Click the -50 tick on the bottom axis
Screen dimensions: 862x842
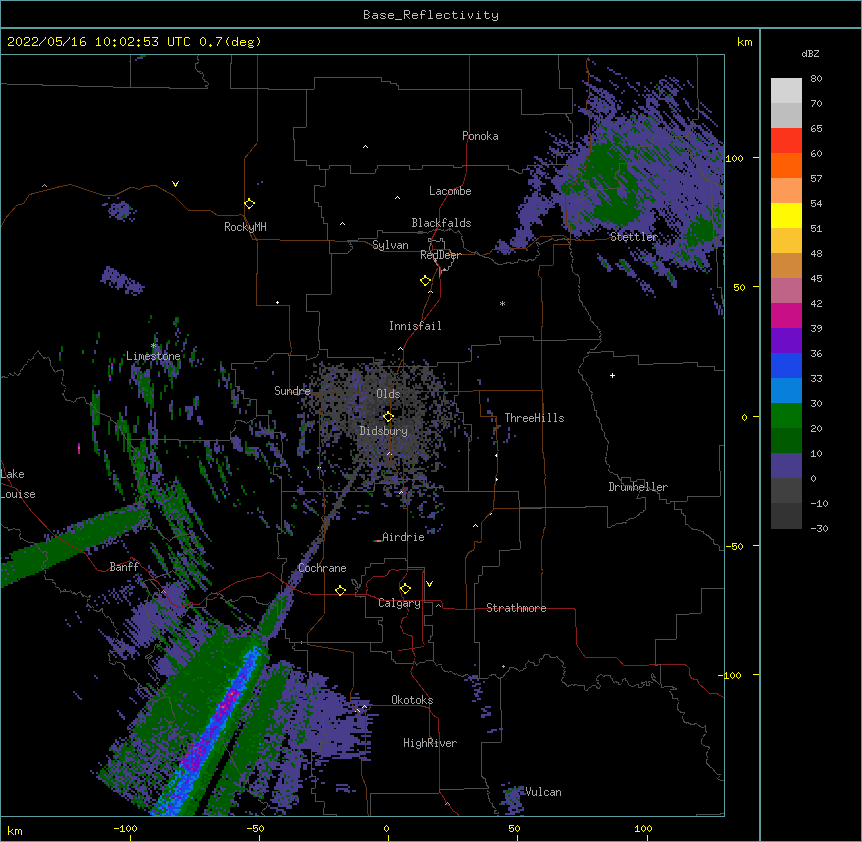click(255, 828)
